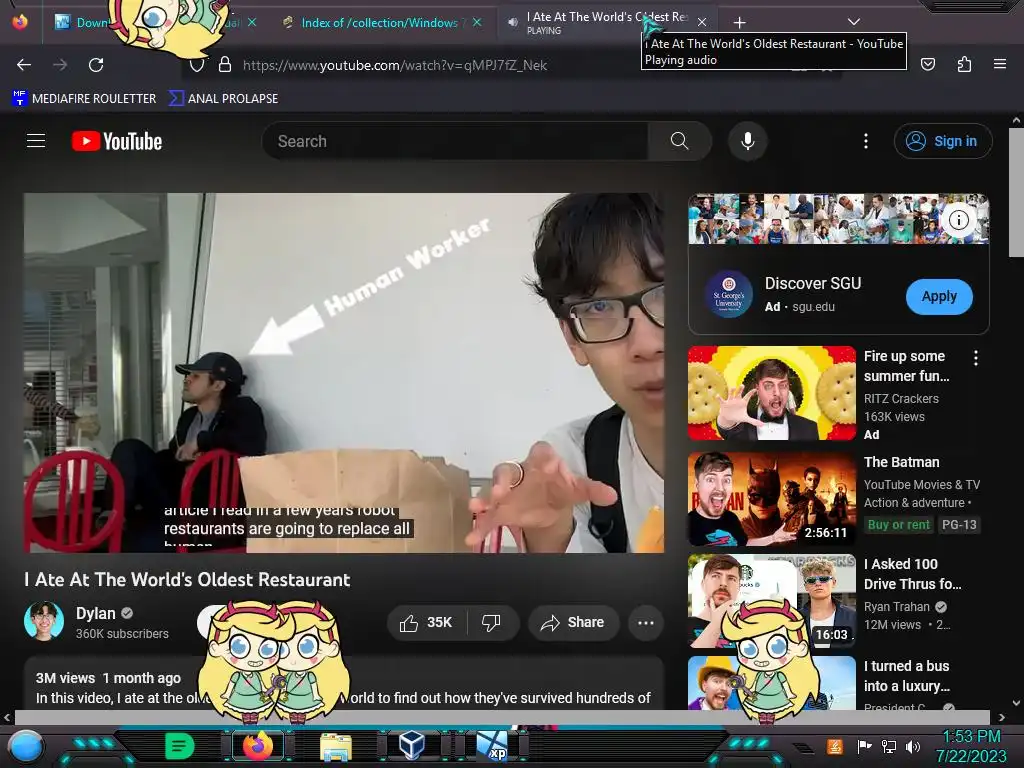The width and height of the screenshot is (1024, 768).
Task: Click the ad info icon on banner
Action: (x=959, y=219)
